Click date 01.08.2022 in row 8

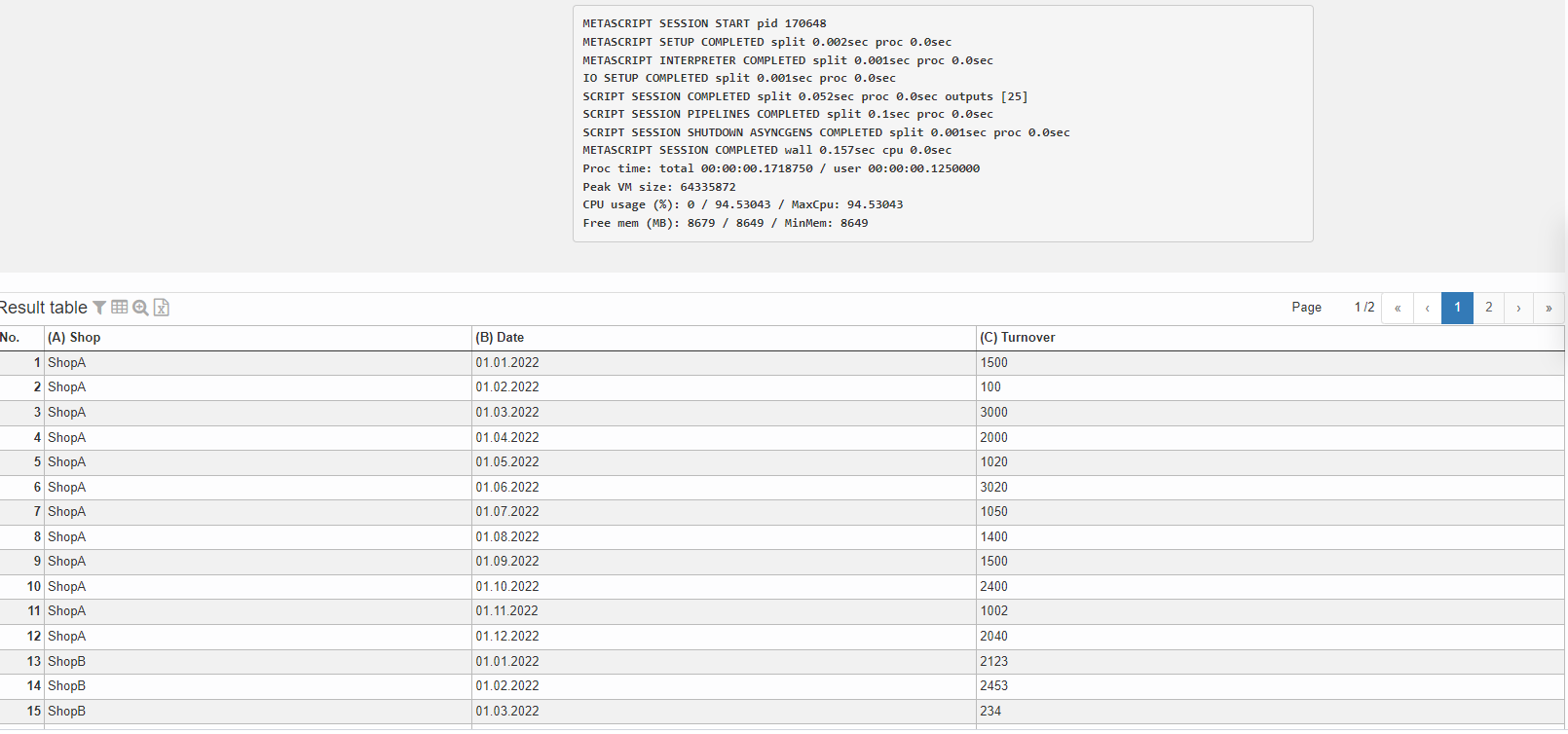click(507, 537)
